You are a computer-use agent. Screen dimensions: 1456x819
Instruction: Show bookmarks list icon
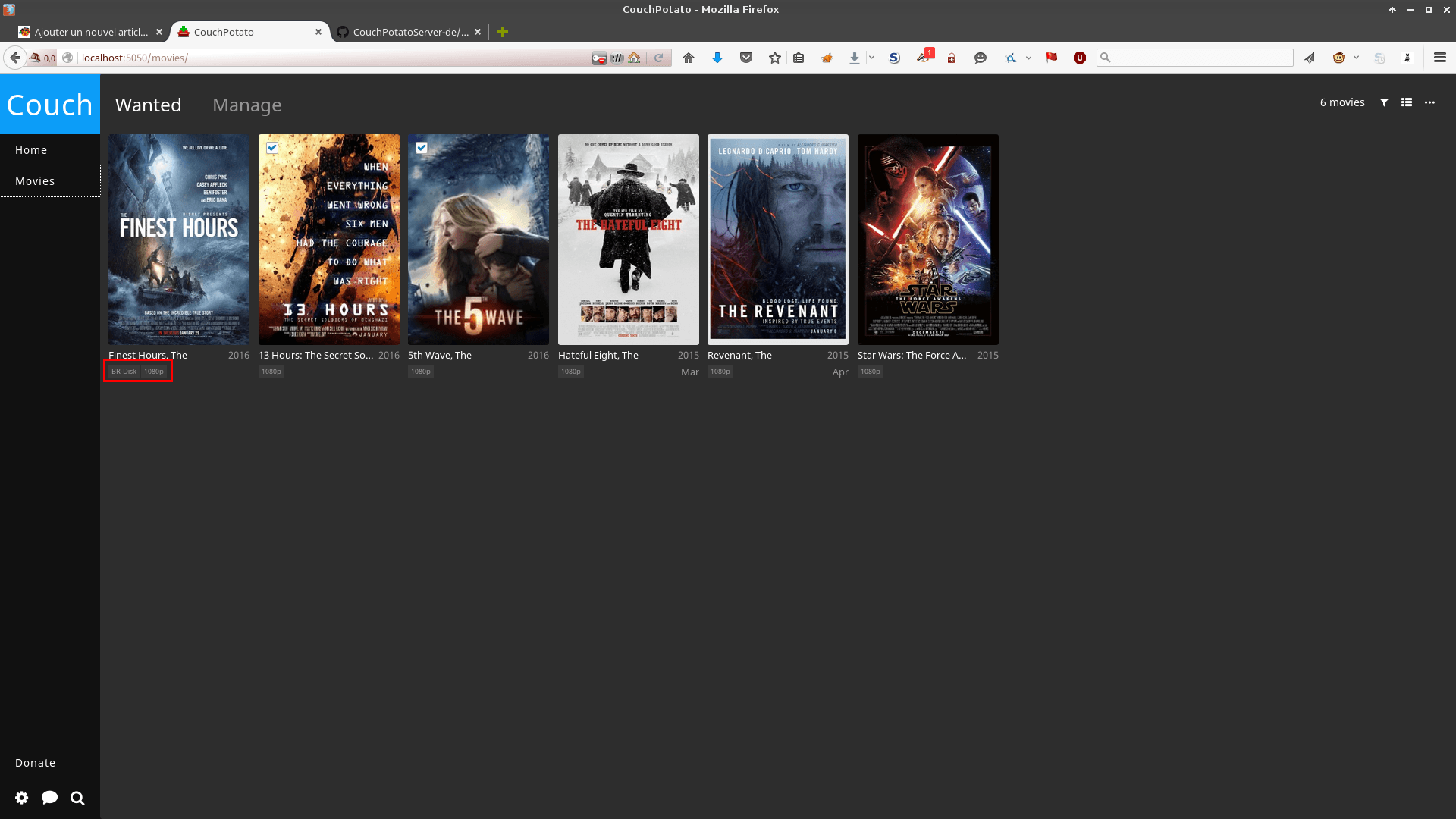pos(799,58)
